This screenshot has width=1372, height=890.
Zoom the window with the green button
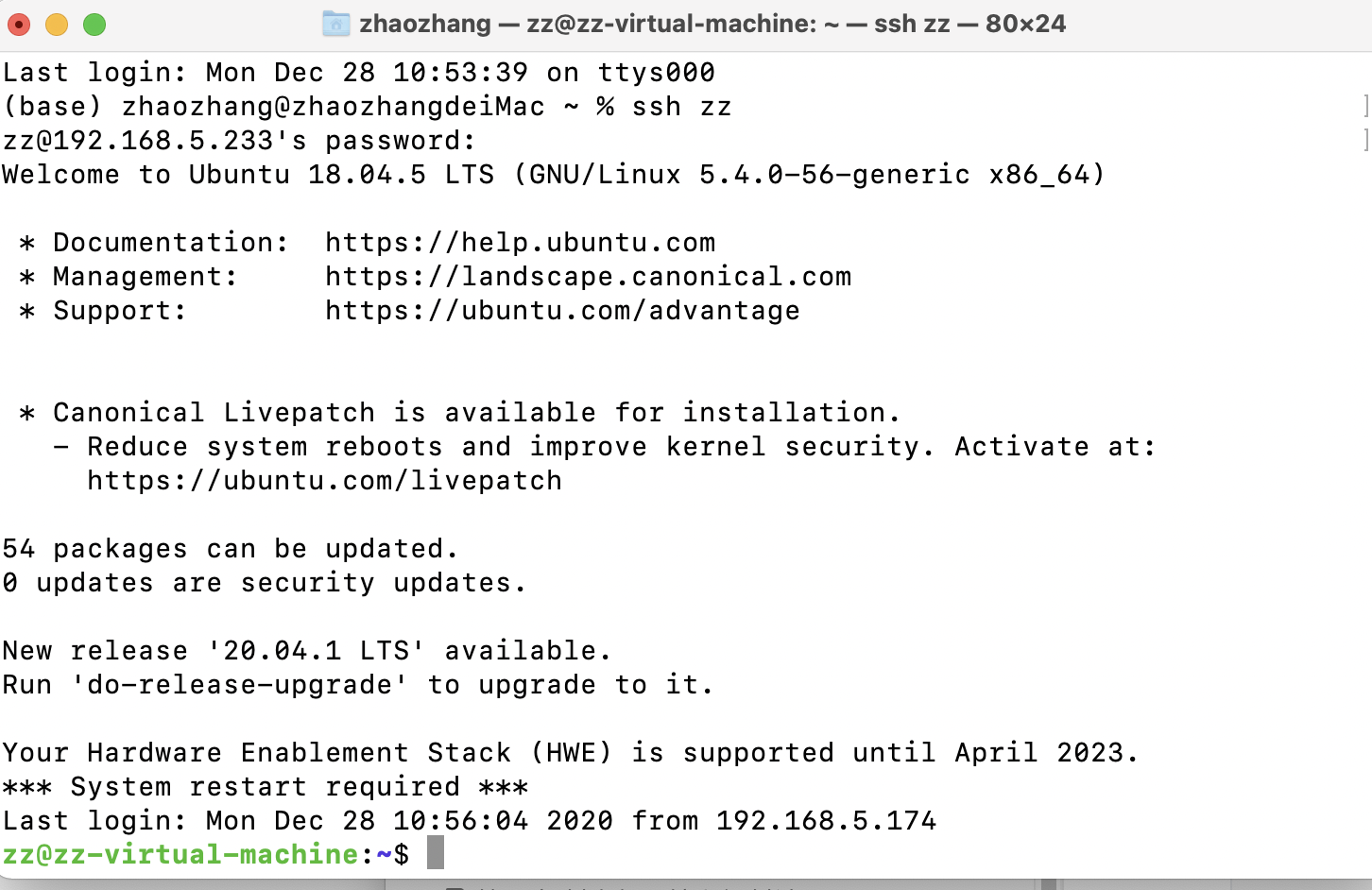click(x=94, y=25)
